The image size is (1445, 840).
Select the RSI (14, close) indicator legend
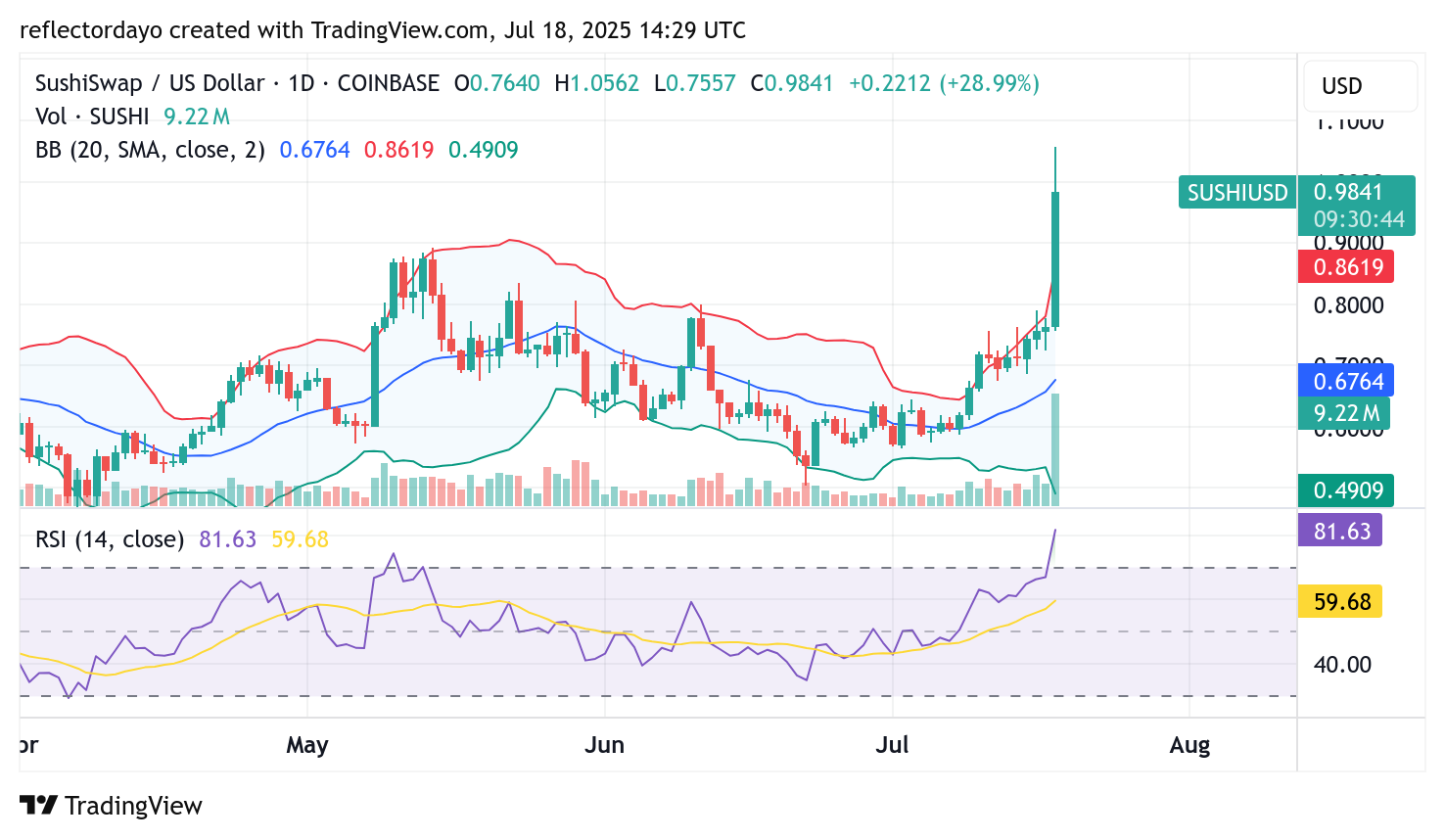[x=110, y=539]
